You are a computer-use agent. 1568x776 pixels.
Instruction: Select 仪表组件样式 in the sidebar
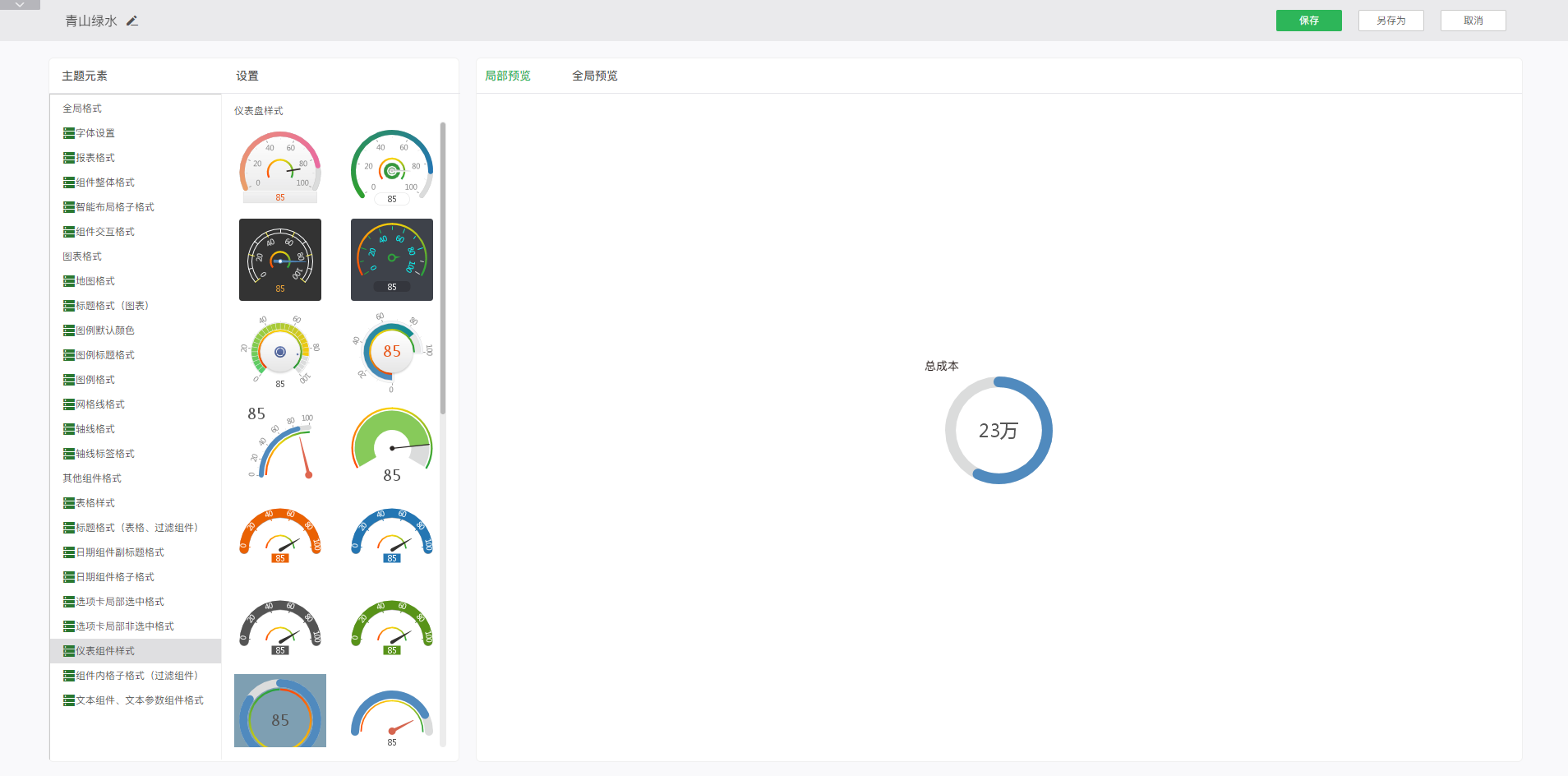click(105, 651)
